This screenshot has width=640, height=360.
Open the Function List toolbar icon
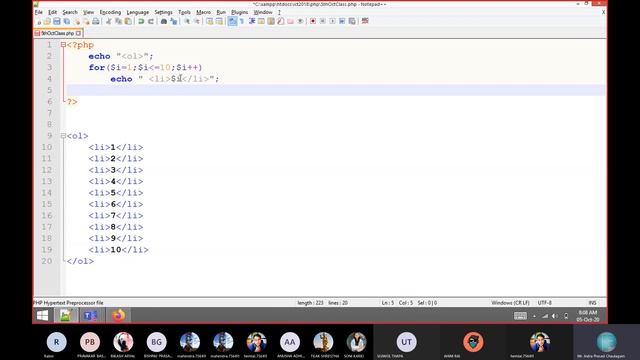point(281,21)
